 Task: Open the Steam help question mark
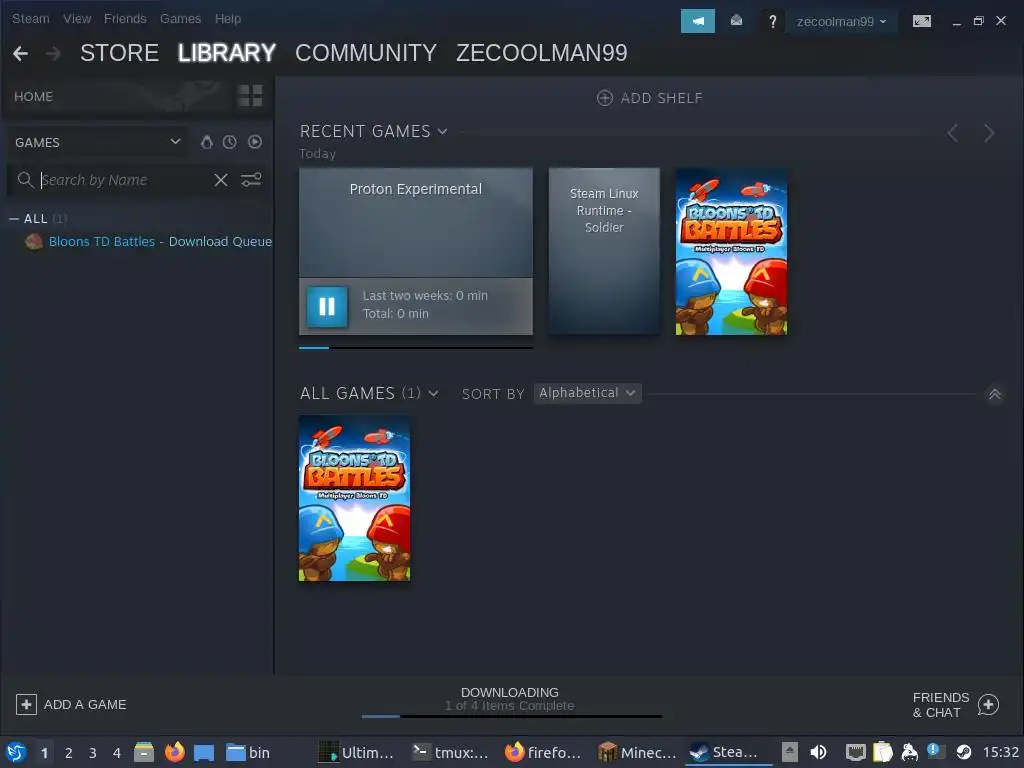(x=773, y=22)
